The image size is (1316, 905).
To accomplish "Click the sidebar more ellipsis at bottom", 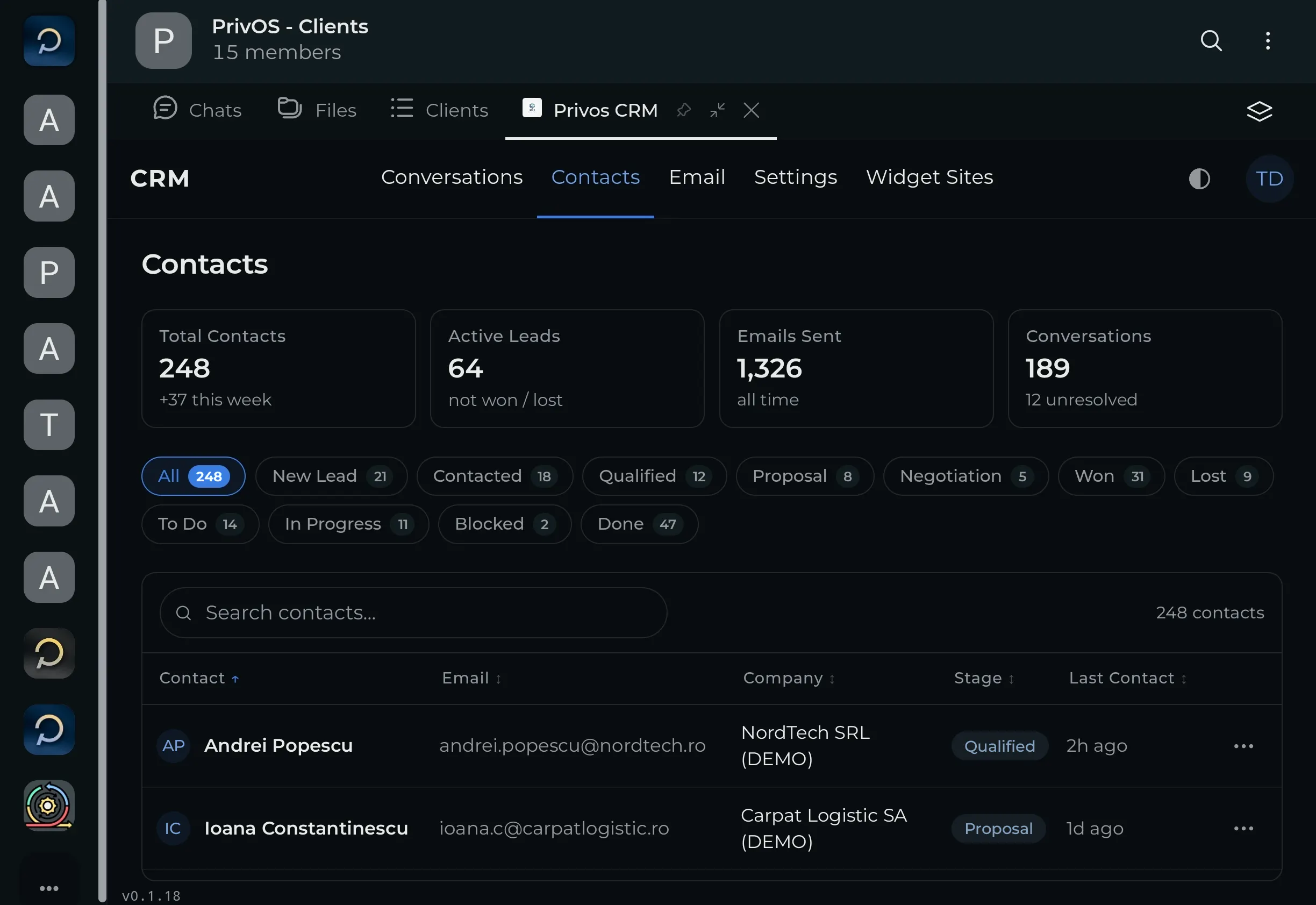I will tap(49, 888).
